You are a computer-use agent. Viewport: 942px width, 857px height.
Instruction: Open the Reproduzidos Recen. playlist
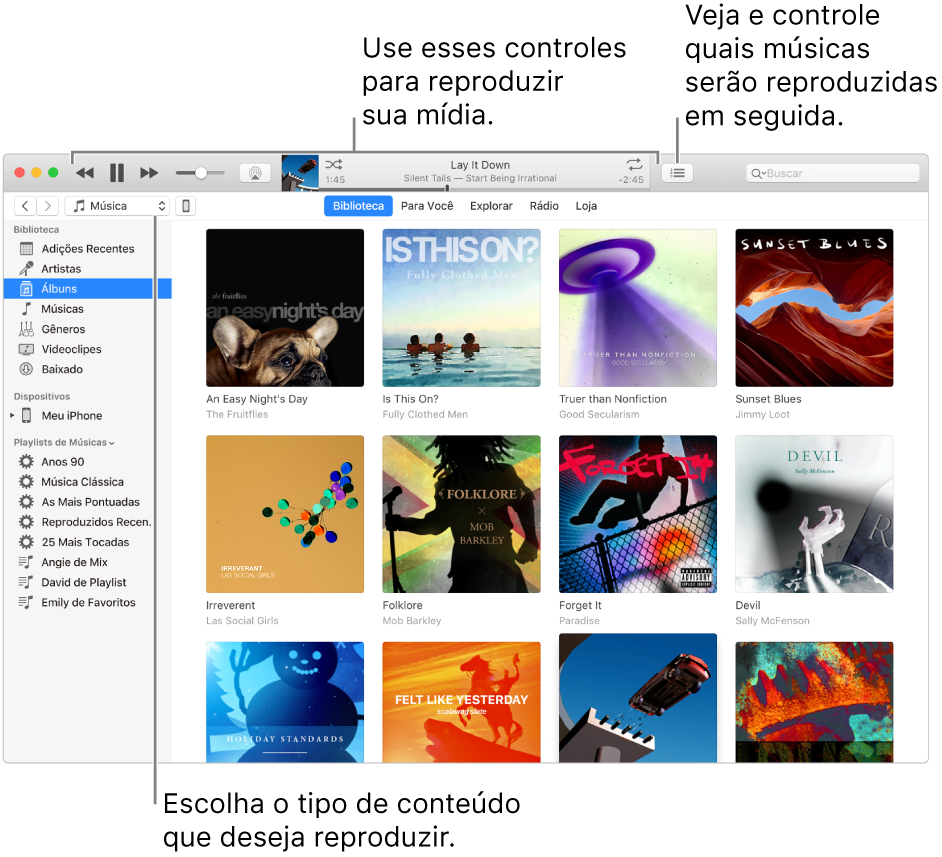click(x=88, y=522)
